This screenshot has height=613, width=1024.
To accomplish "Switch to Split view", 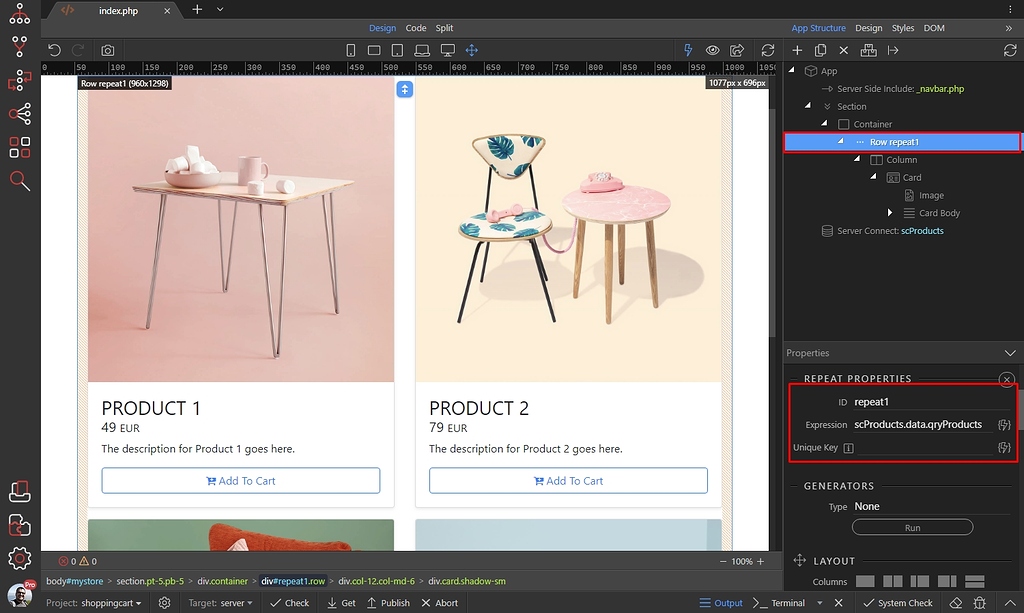I will [x=444, y=28].
